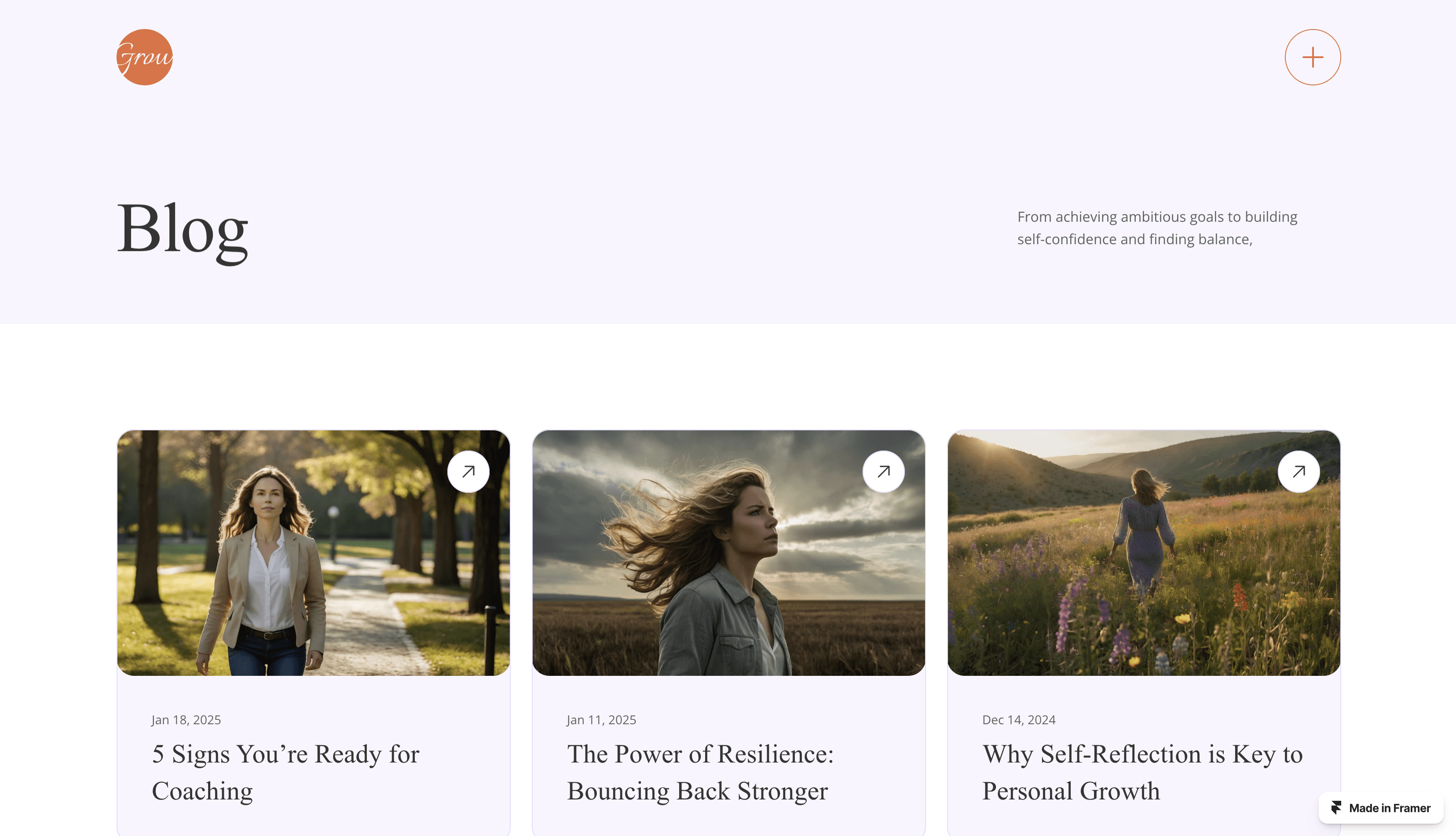This screenshot has width=1456, height=836.
Task: Click arrow icon on coaching article image
Action: [x=468, y=471]
